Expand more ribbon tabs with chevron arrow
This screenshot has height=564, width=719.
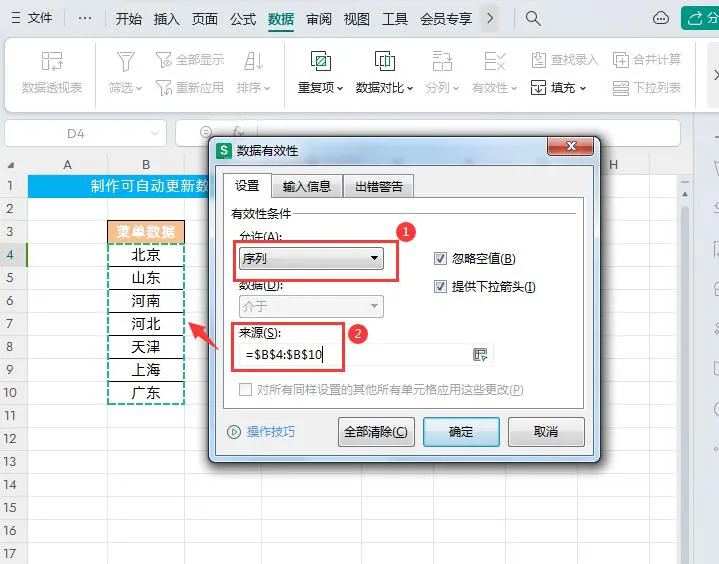[490, 19]
